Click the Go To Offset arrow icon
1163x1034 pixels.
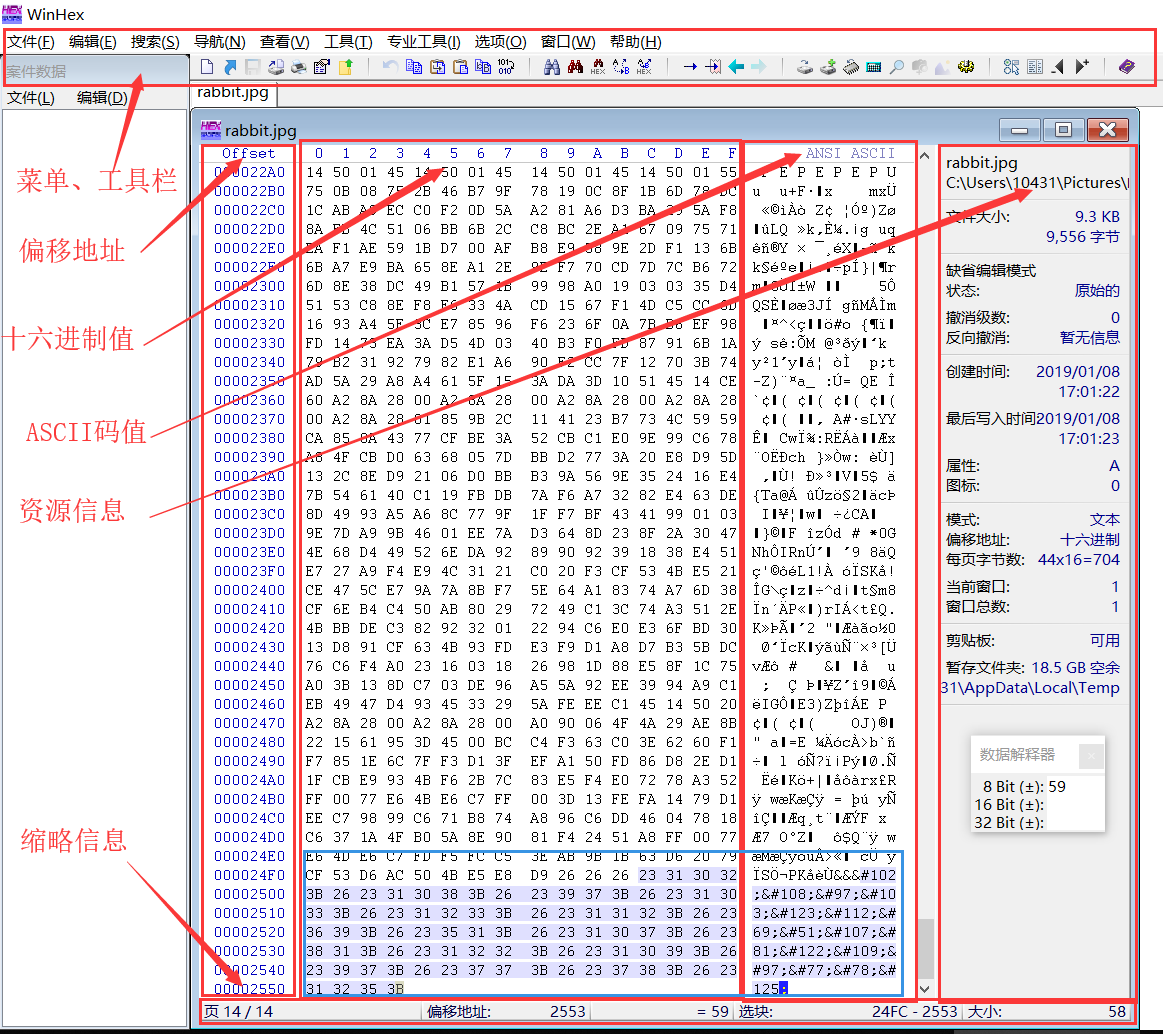click(690, 67)
